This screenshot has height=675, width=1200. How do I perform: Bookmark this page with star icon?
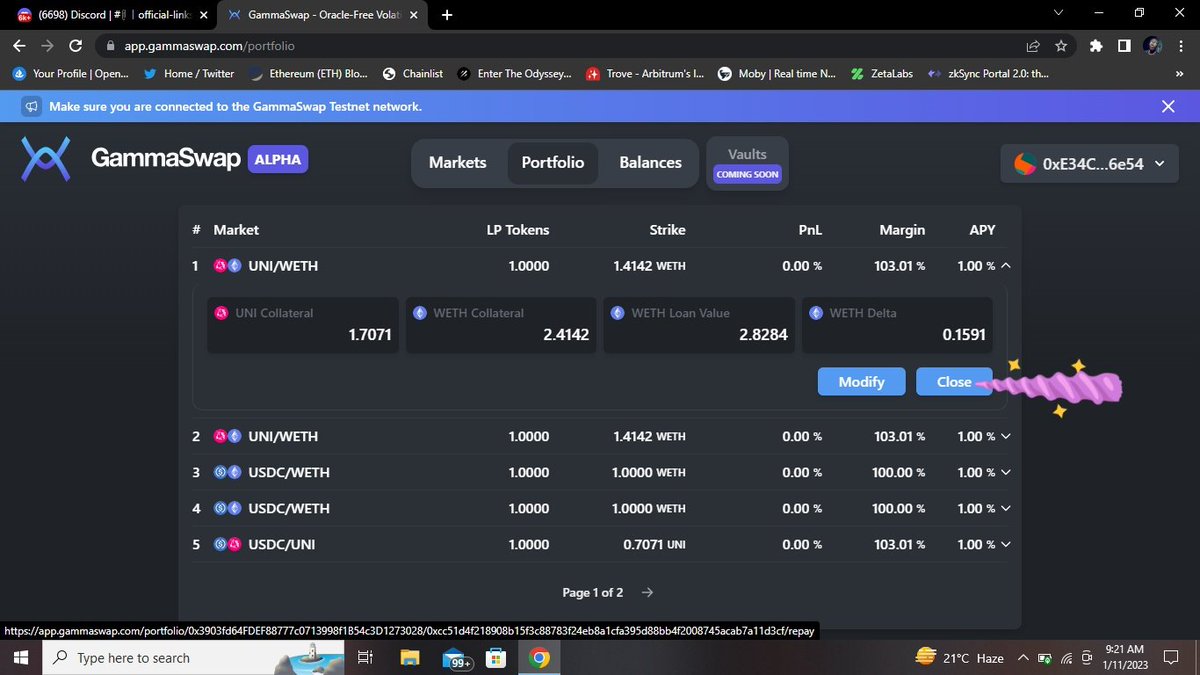[1062, 46]
